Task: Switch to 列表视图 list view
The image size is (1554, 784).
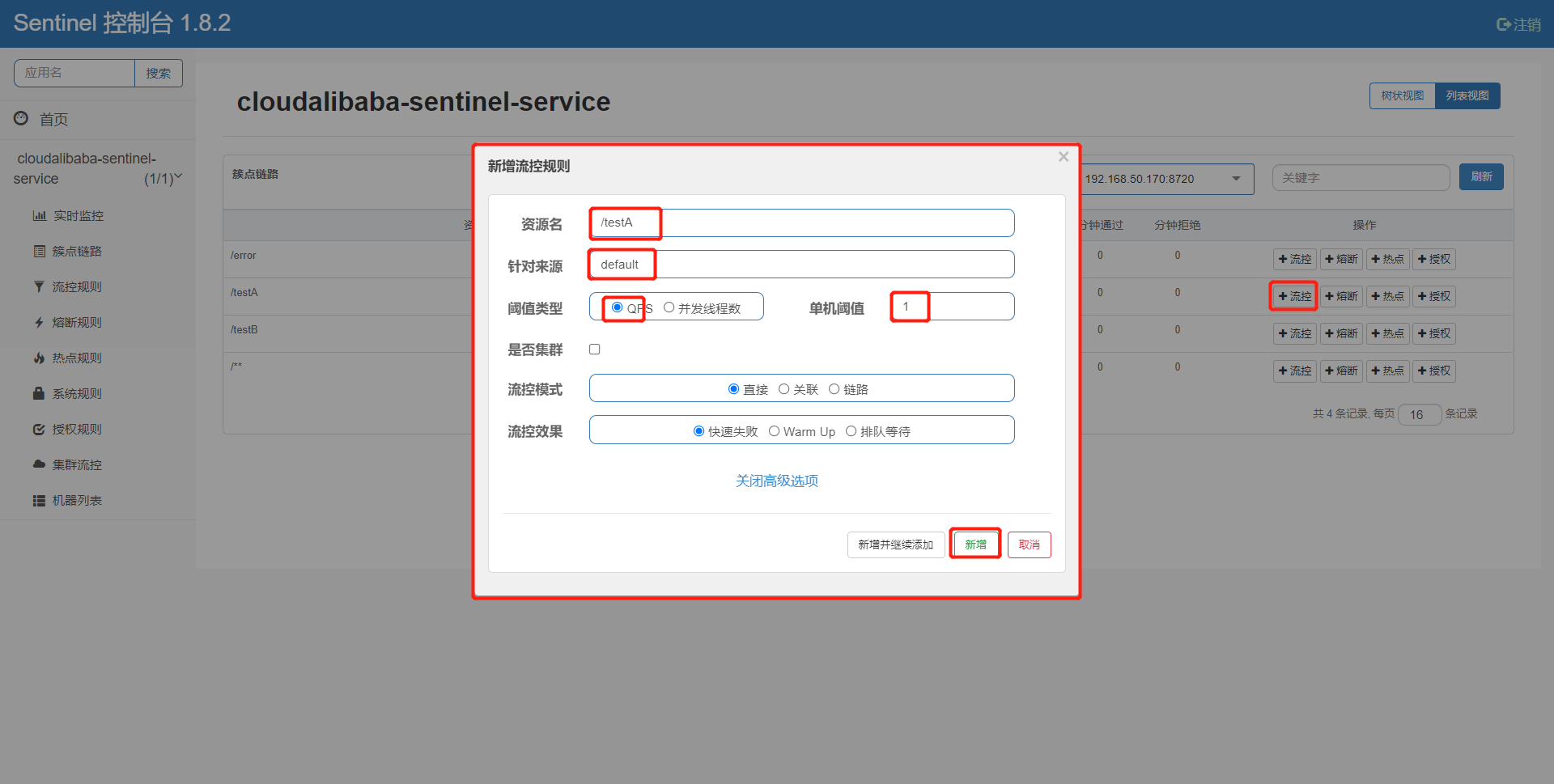Action: coord(1467,95)
